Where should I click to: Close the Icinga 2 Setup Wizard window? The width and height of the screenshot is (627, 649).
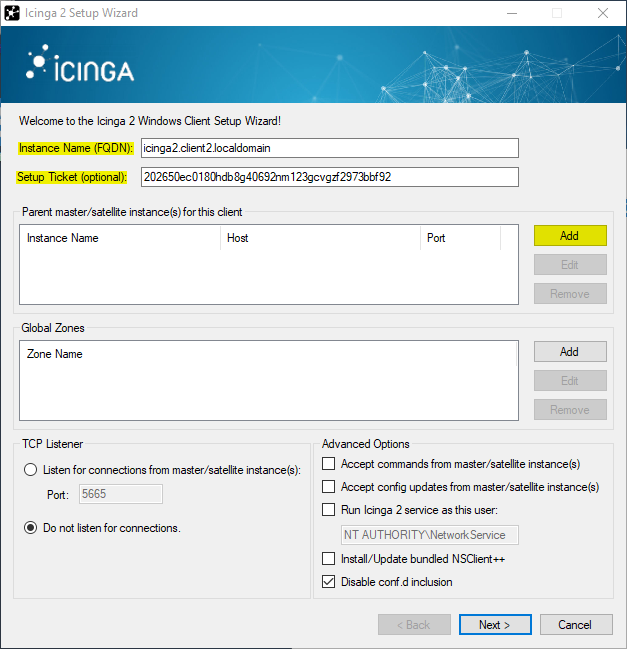603,13
